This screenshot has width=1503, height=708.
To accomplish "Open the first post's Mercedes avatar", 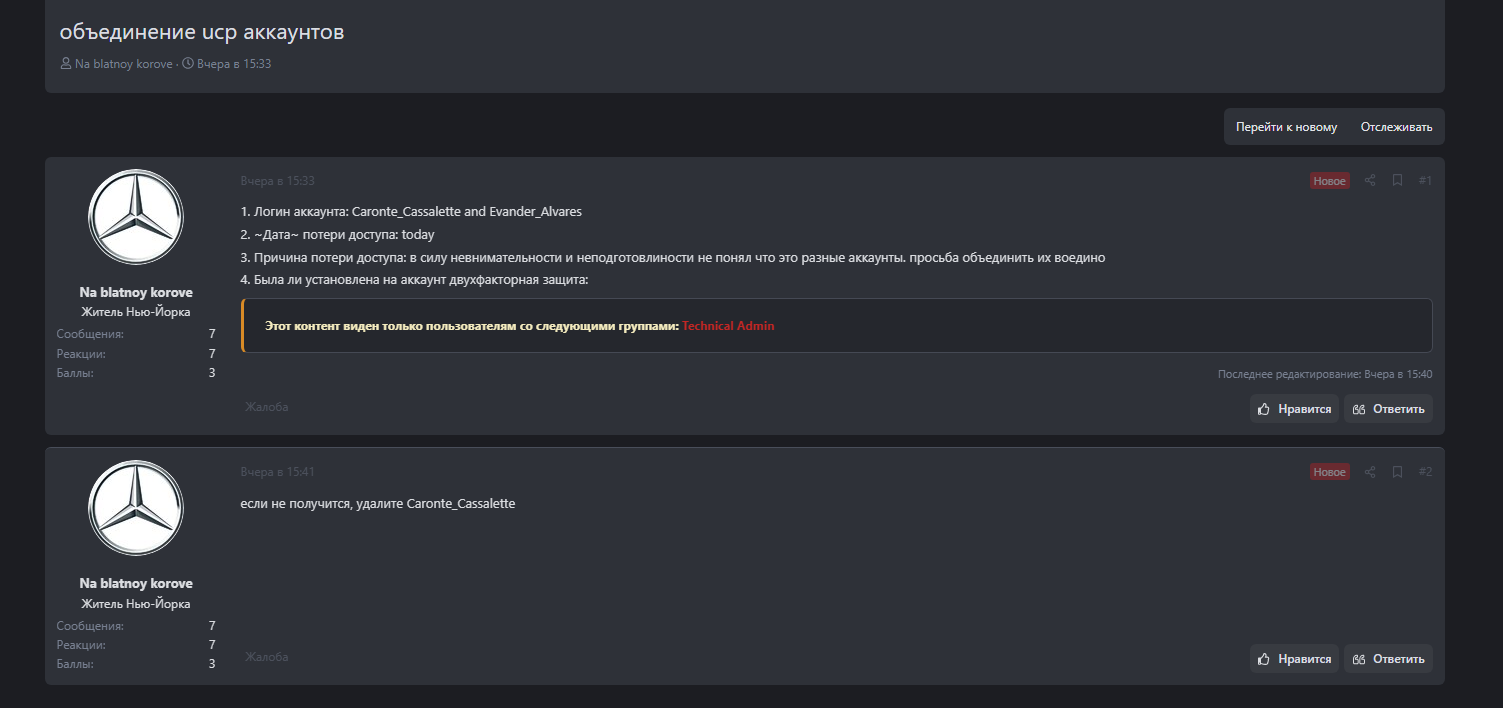I will [x=136, y=217].
